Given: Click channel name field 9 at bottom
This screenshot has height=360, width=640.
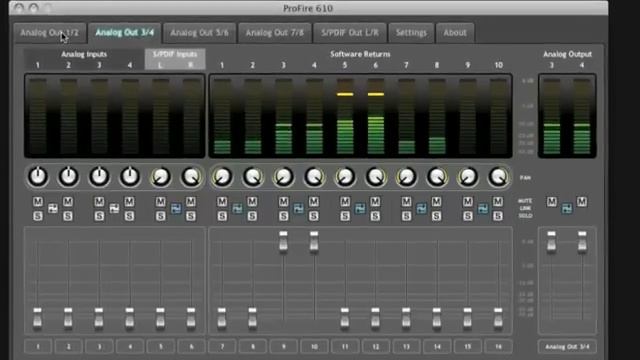Looking at the screenshot, I should 284,347.
